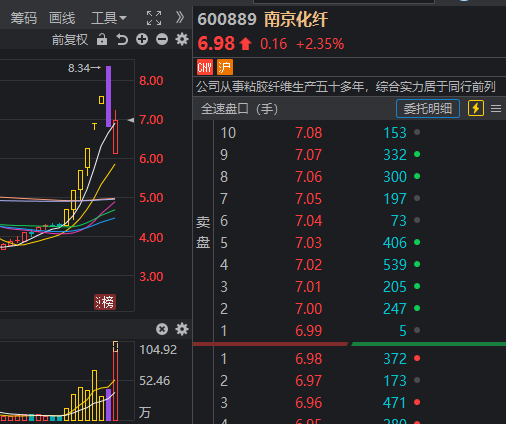Viewport: 506px width, 424px height.
Task: Select buy level 1 price 6.98
Action: tap(309, 359)
